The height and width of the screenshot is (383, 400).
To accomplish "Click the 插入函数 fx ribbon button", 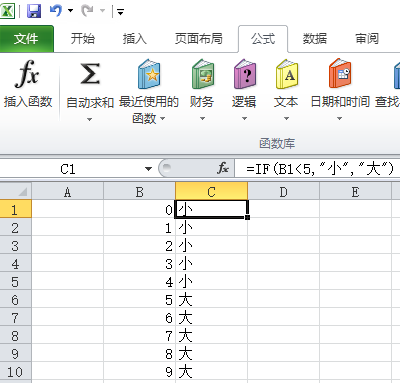I will pyautogui.click(x=28, y=84).
